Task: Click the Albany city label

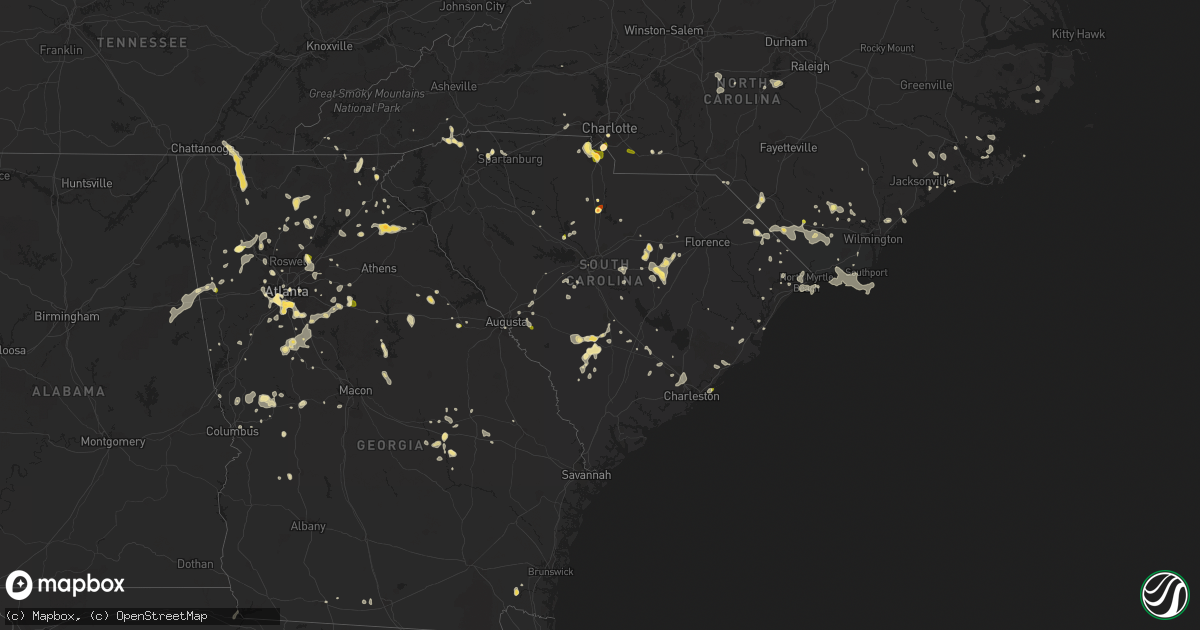Action: coord(308,526)
